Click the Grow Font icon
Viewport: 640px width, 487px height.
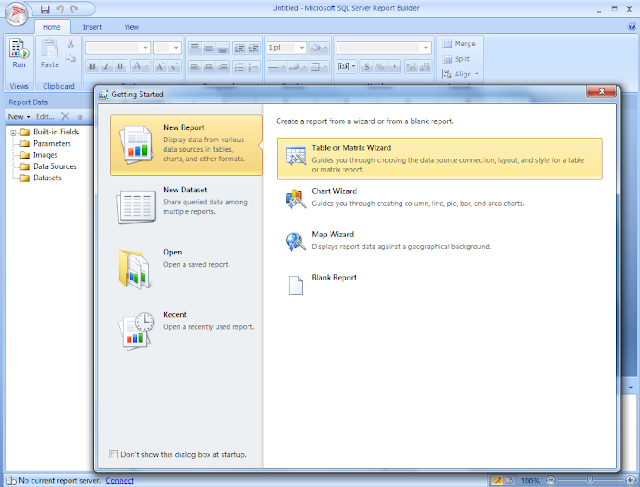pyautogui.click(x=160, y=67)
